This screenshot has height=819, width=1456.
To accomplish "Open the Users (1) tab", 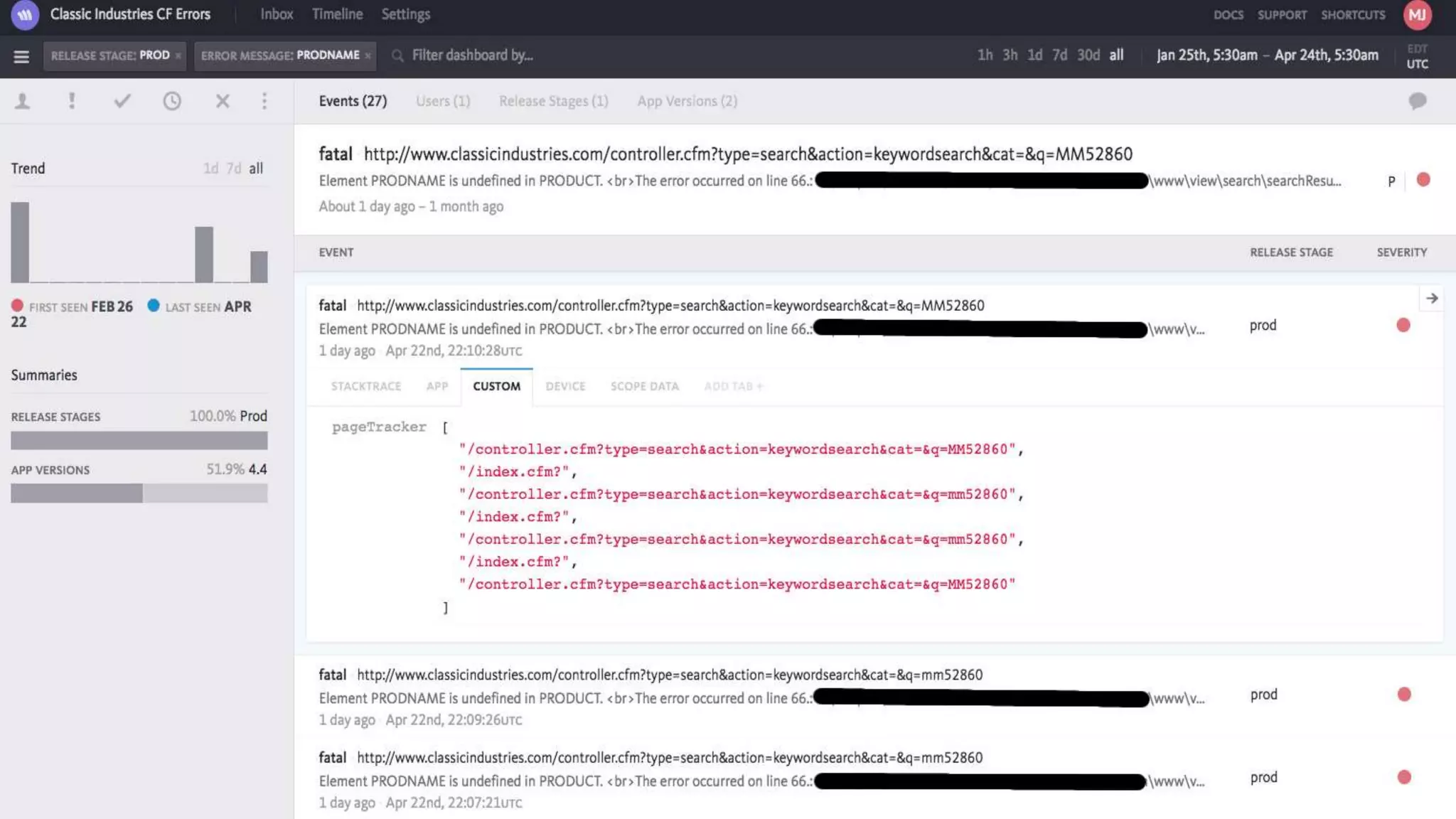I will pos(443,101).
